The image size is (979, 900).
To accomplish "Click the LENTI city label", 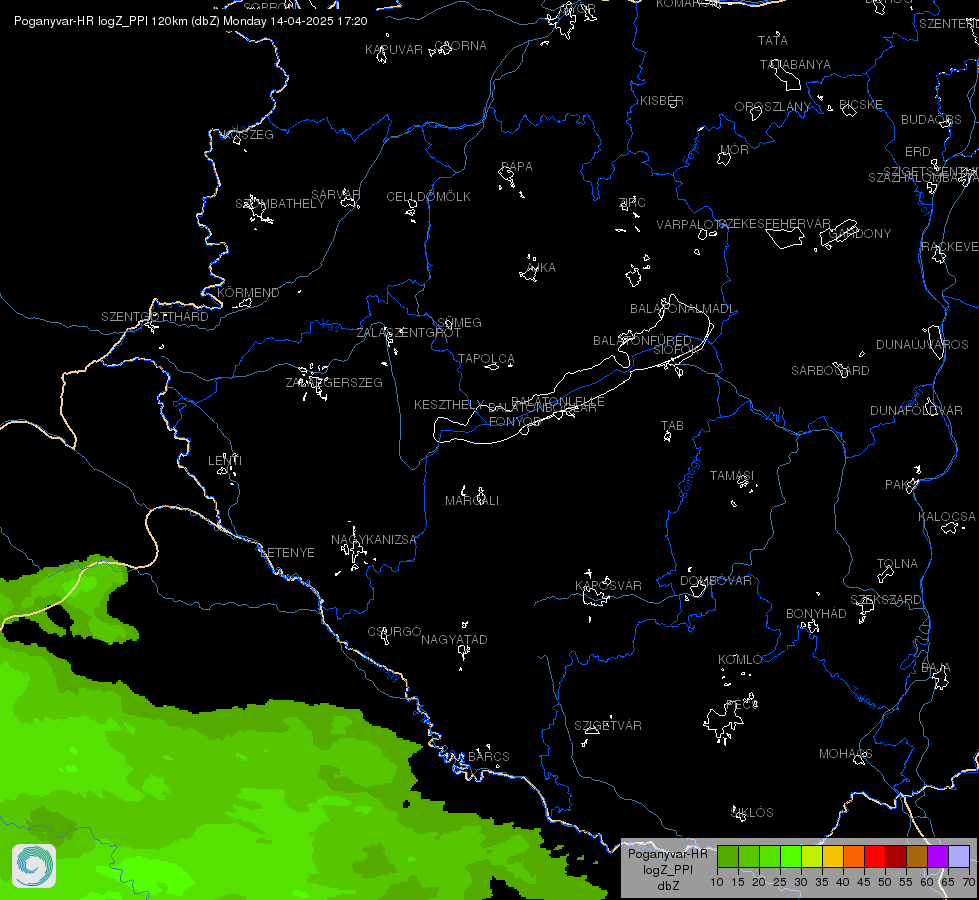I will click(x=225, y=460).
